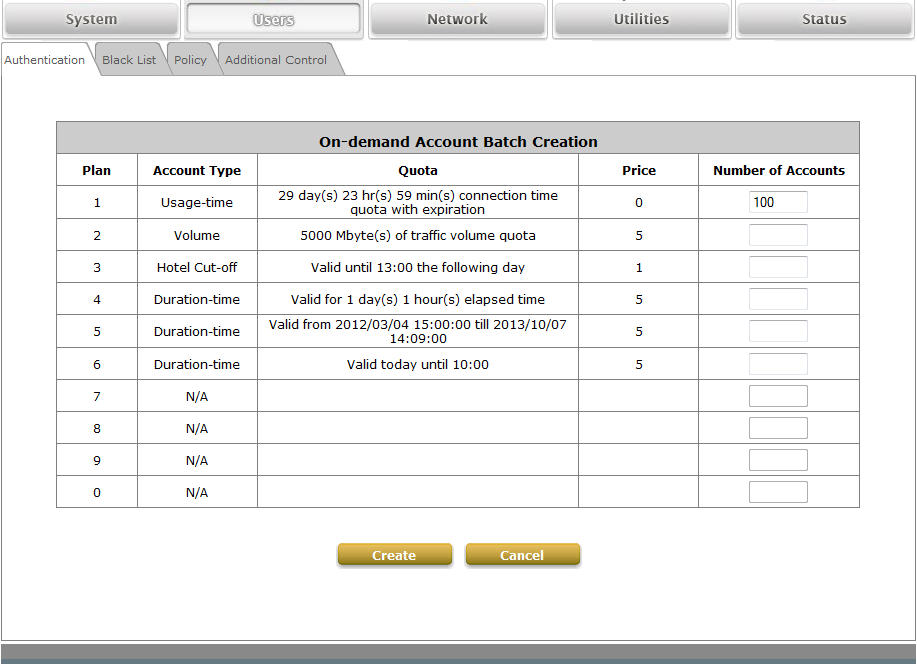Image resolution: width=917 pixels, height=665 pixels.
Task: Switch to the Authentication tab
Action: [x=45, y=60]
